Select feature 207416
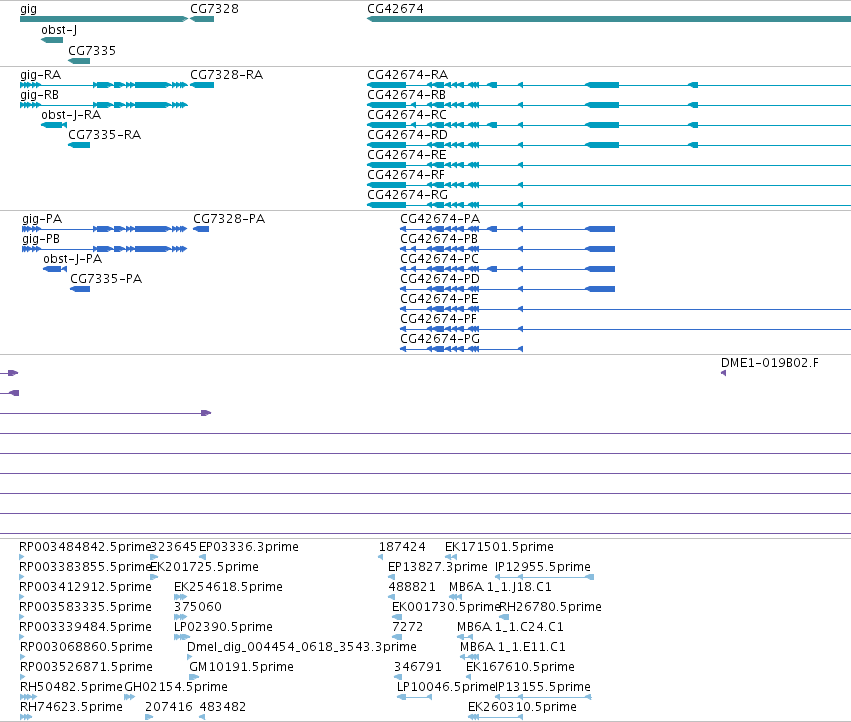Viewport: 851px width, 722px height. click(169, 707)
